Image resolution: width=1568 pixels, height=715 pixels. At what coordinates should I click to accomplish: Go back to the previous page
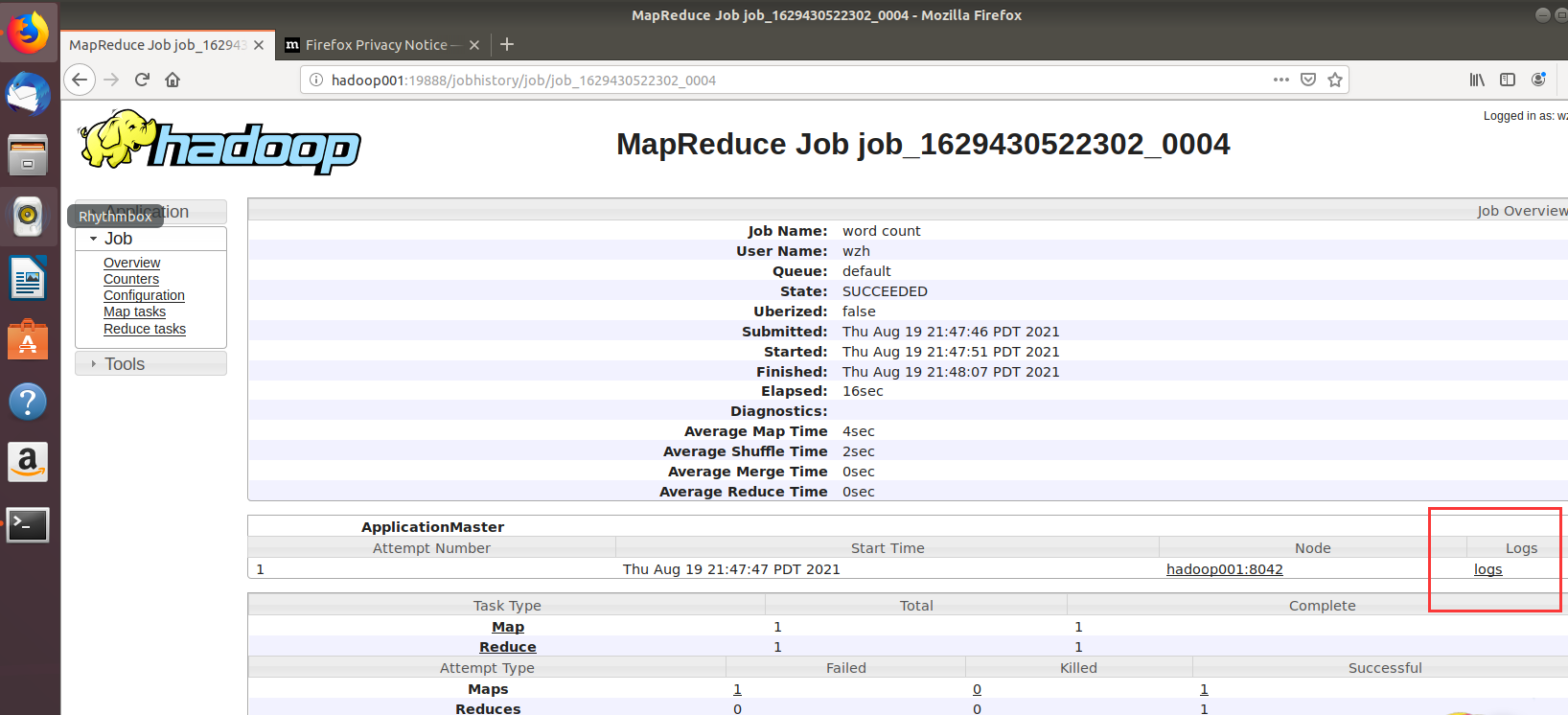[80, 80]
